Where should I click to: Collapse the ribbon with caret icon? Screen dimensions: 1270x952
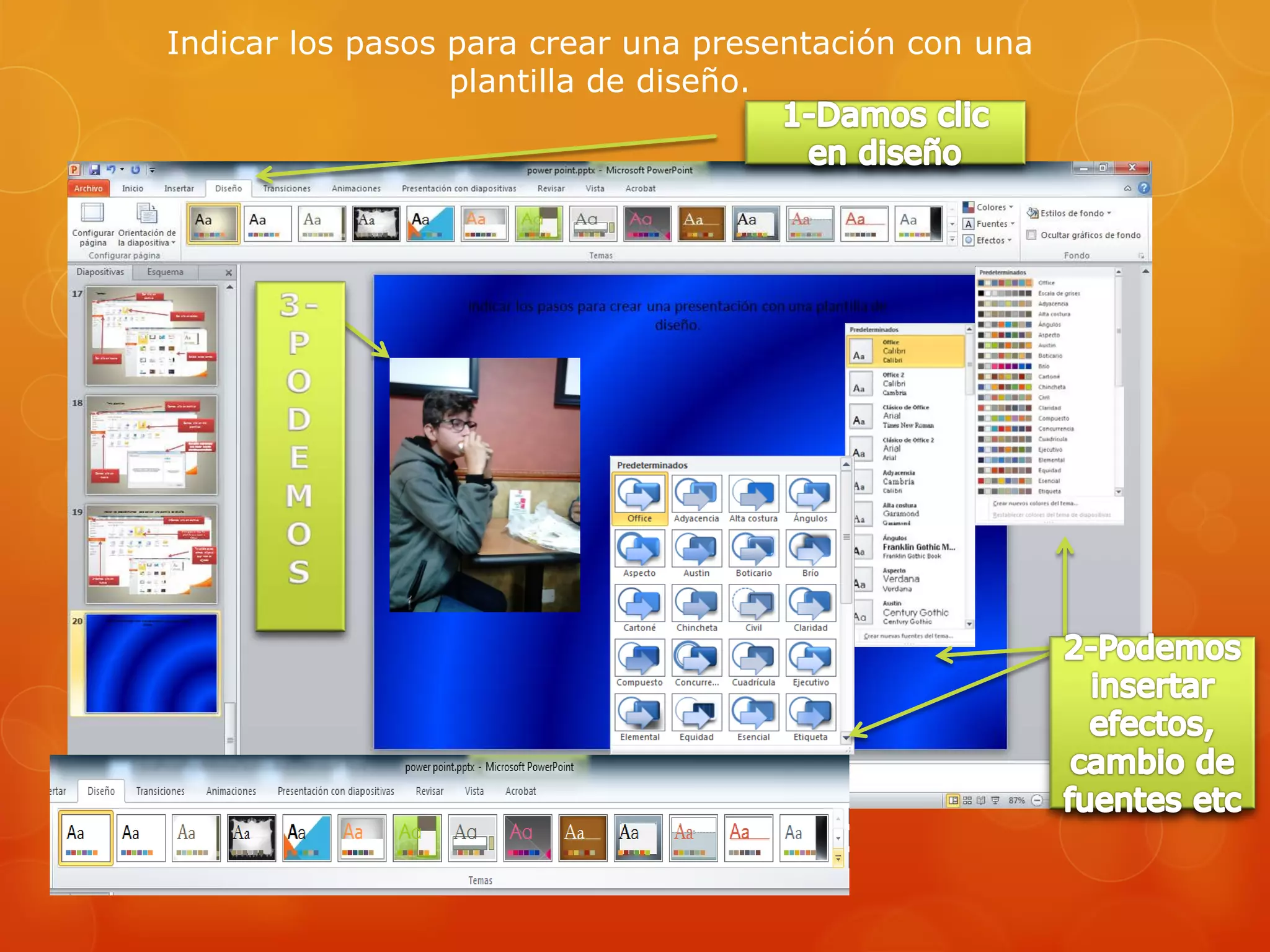[1127, 188]
